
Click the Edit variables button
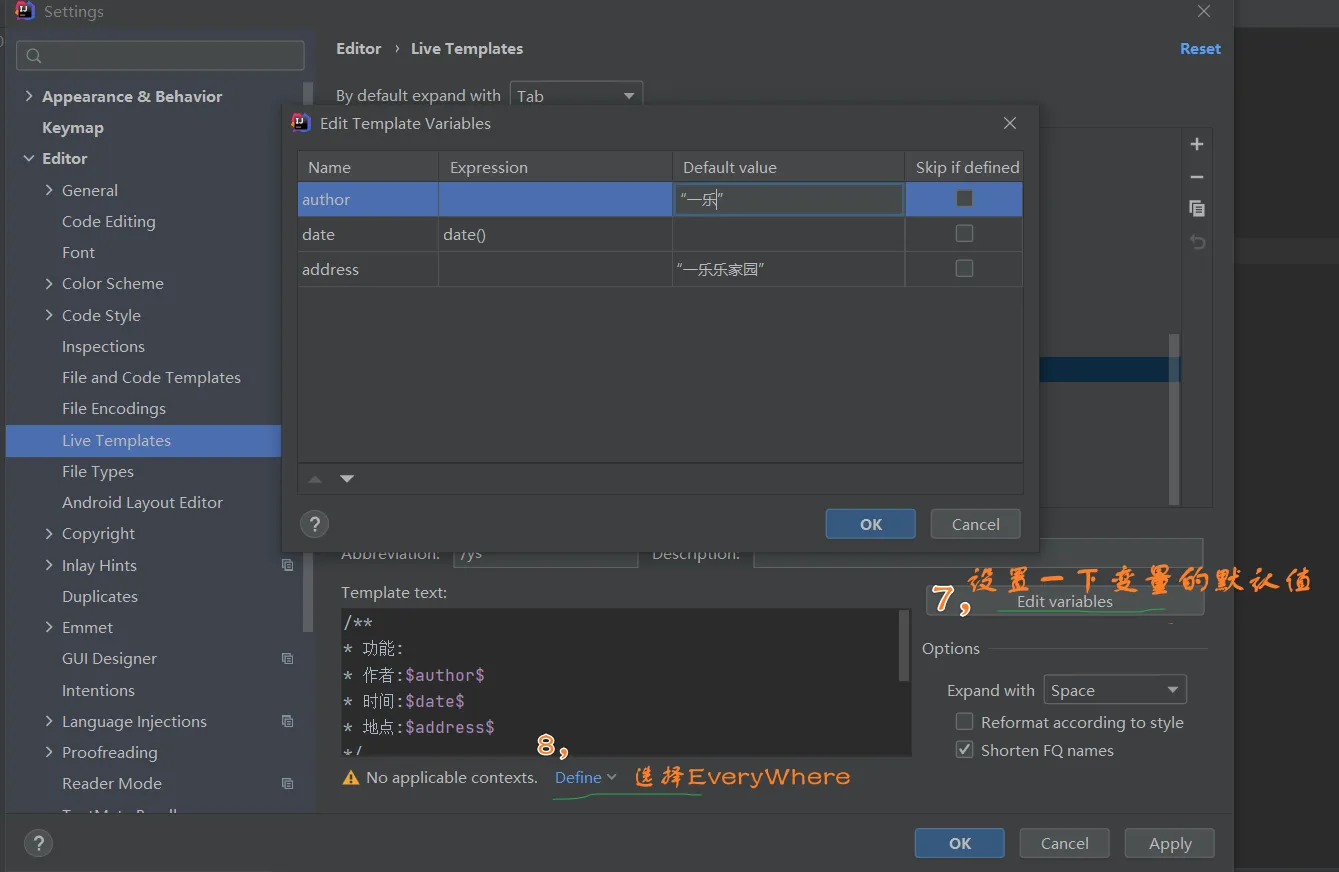[x=1065, y=601]
